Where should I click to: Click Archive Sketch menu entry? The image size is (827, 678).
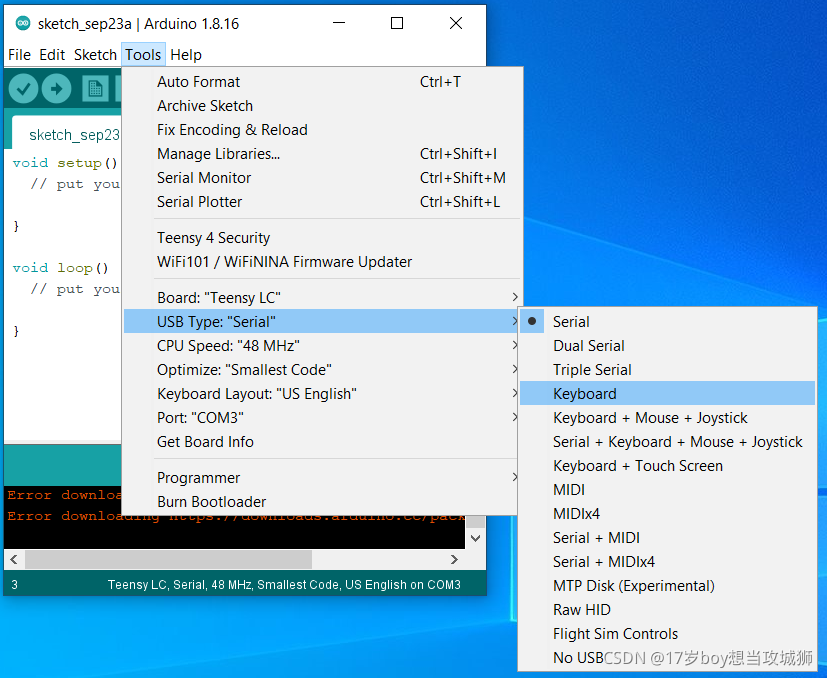click(323, 106)
